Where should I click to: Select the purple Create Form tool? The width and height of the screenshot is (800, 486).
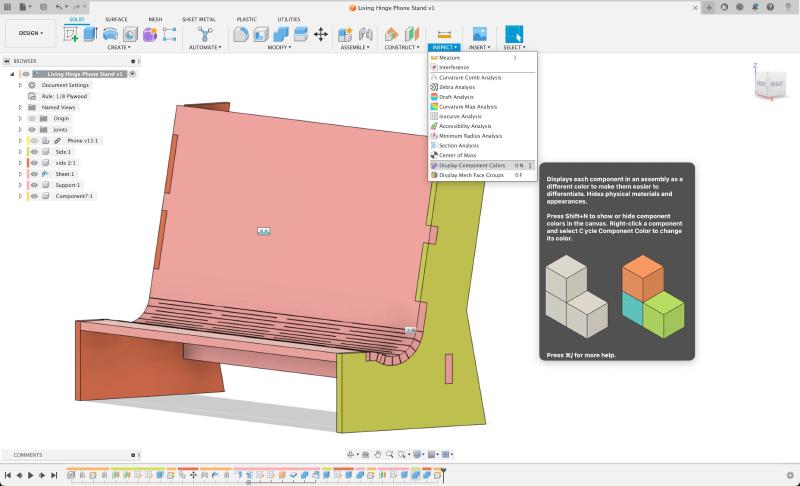(150, 34)
